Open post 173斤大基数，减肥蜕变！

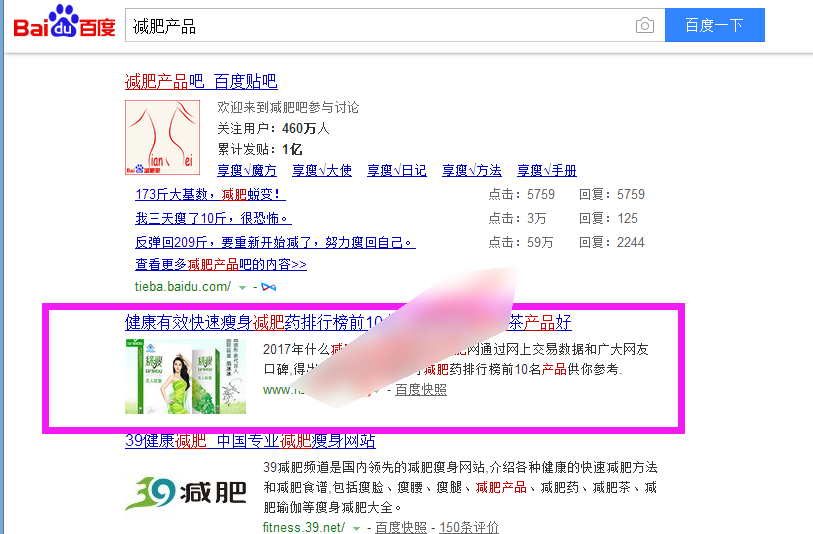click(210, 194)
